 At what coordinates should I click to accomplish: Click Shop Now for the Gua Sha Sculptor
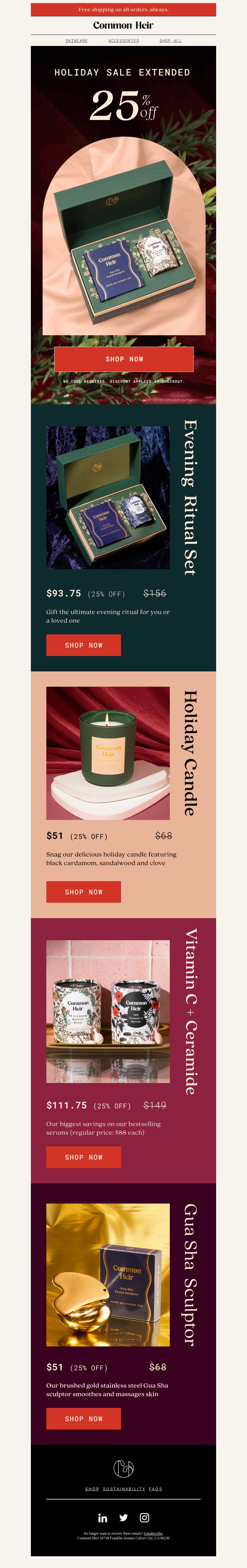(84, 1418)
